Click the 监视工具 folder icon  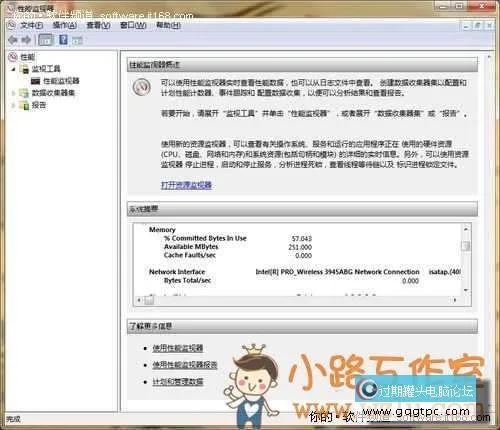[24, 69]
